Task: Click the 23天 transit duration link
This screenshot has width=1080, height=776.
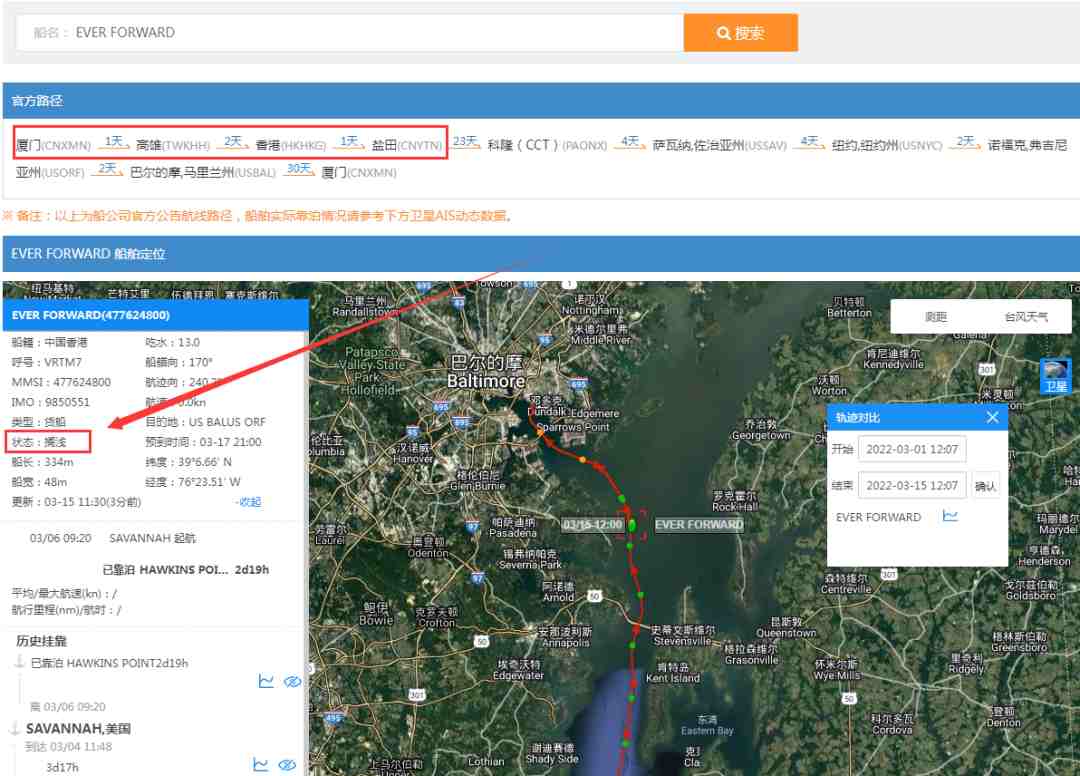Action: click(x=465, y=141)
